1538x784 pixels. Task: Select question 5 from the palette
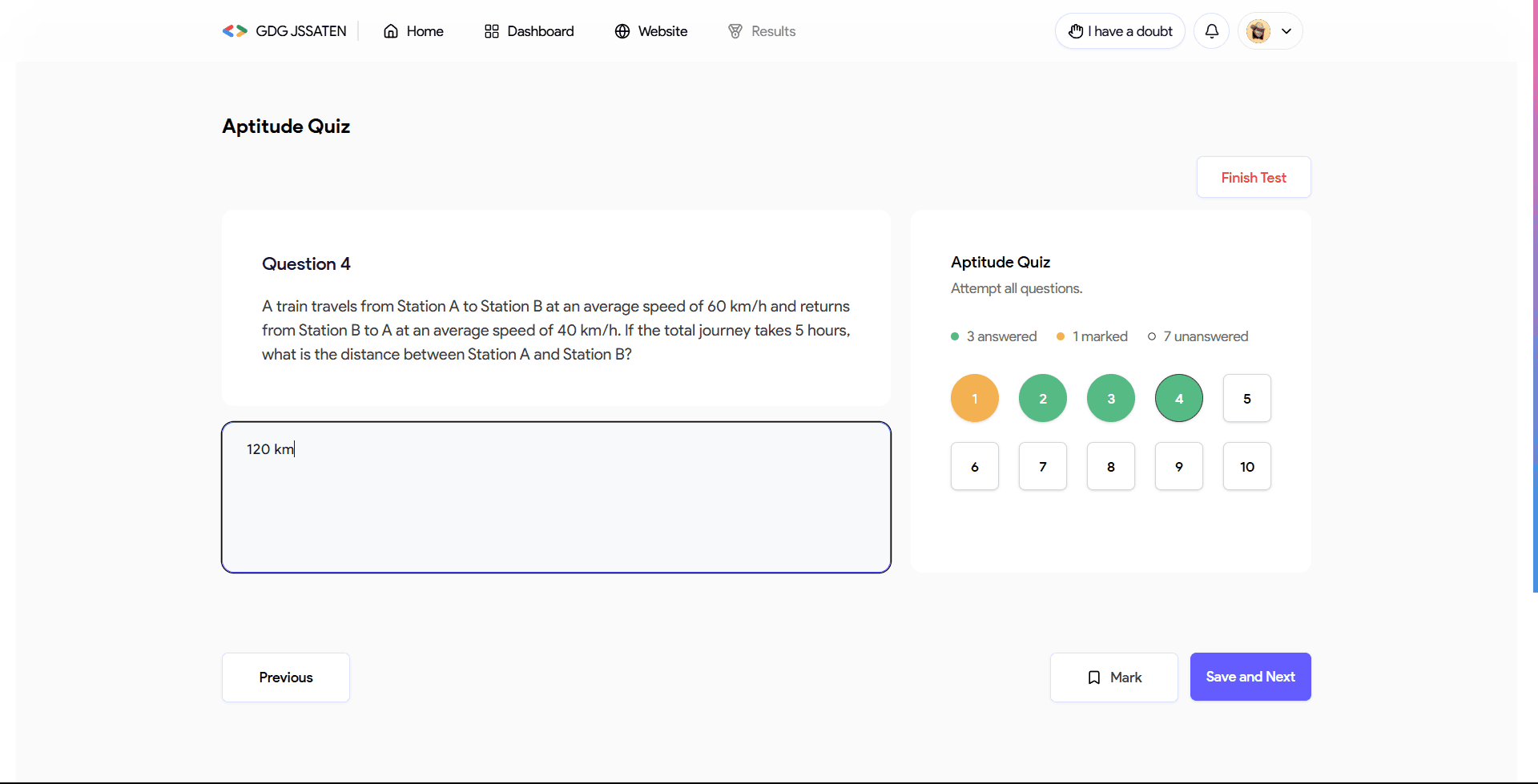click(1246, 398)
